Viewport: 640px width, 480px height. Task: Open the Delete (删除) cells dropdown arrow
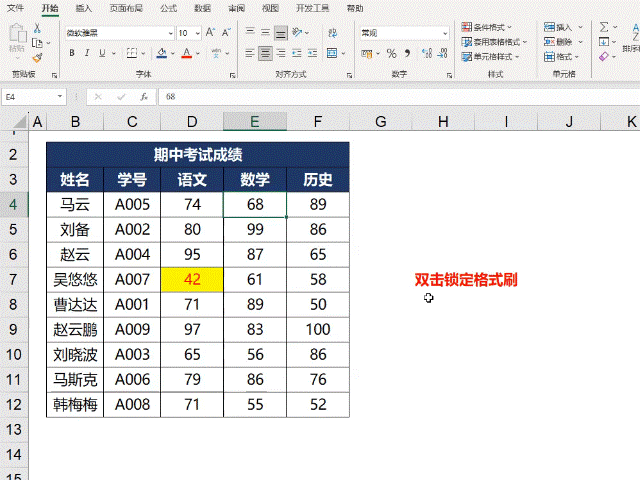coord(580,42)
